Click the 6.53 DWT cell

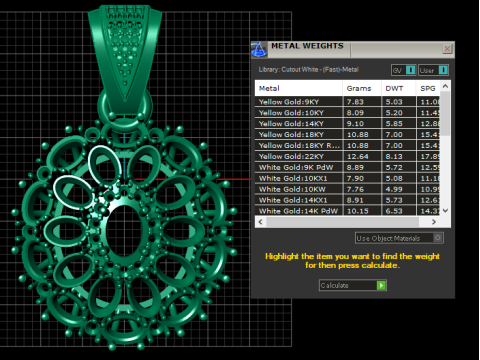[399, 211]
